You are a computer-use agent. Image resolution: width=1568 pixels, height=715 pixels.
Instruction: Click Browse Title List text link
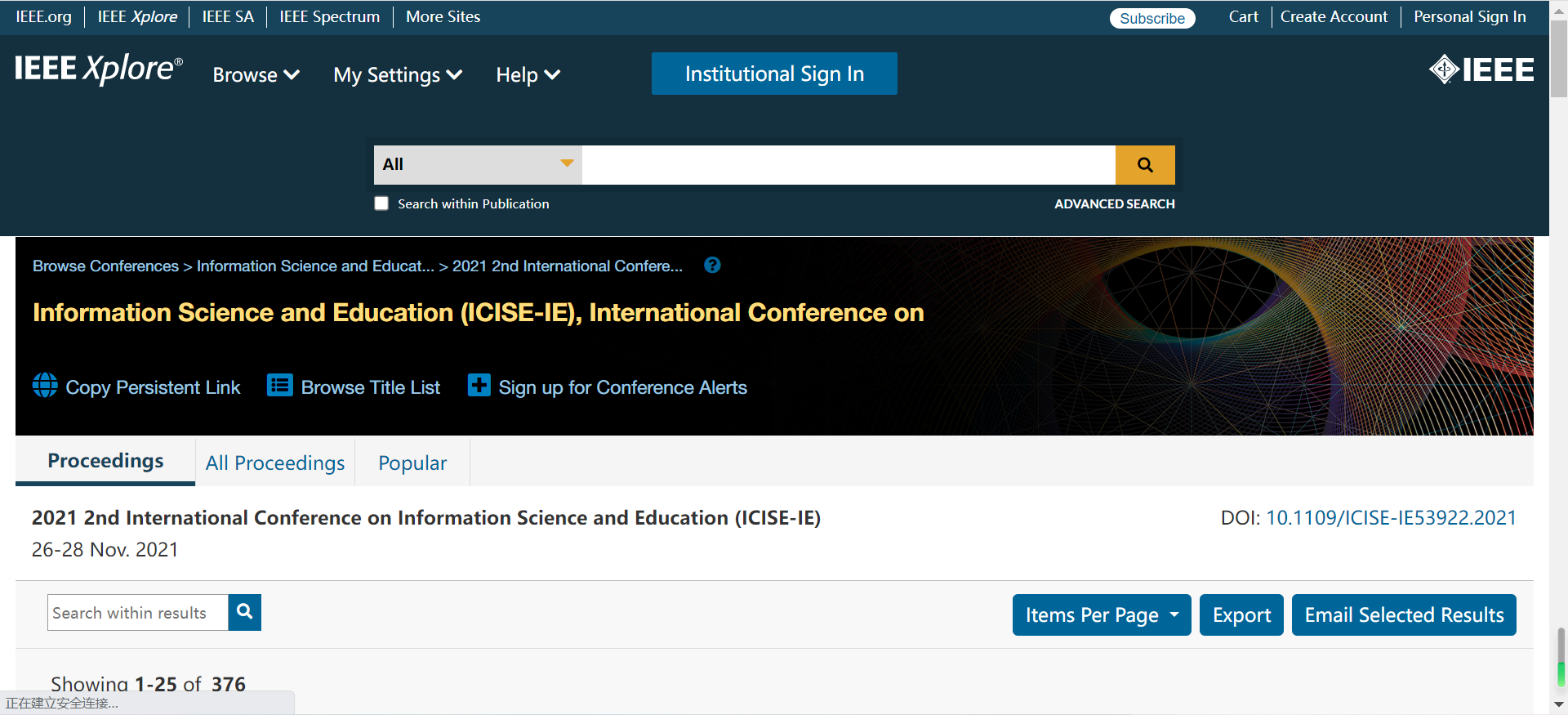pyautogui.click(x=370, y=387)
